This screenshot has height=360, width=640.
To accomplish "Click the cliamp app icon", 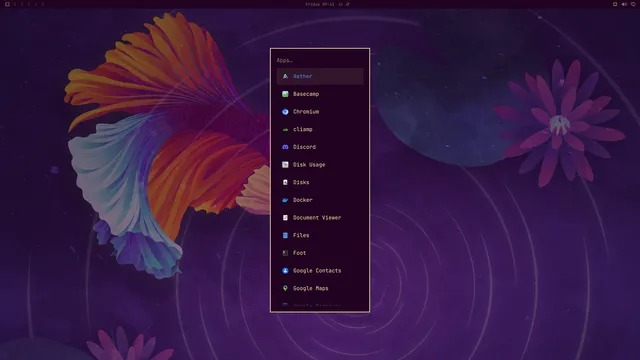I will (x=285, y=129).
